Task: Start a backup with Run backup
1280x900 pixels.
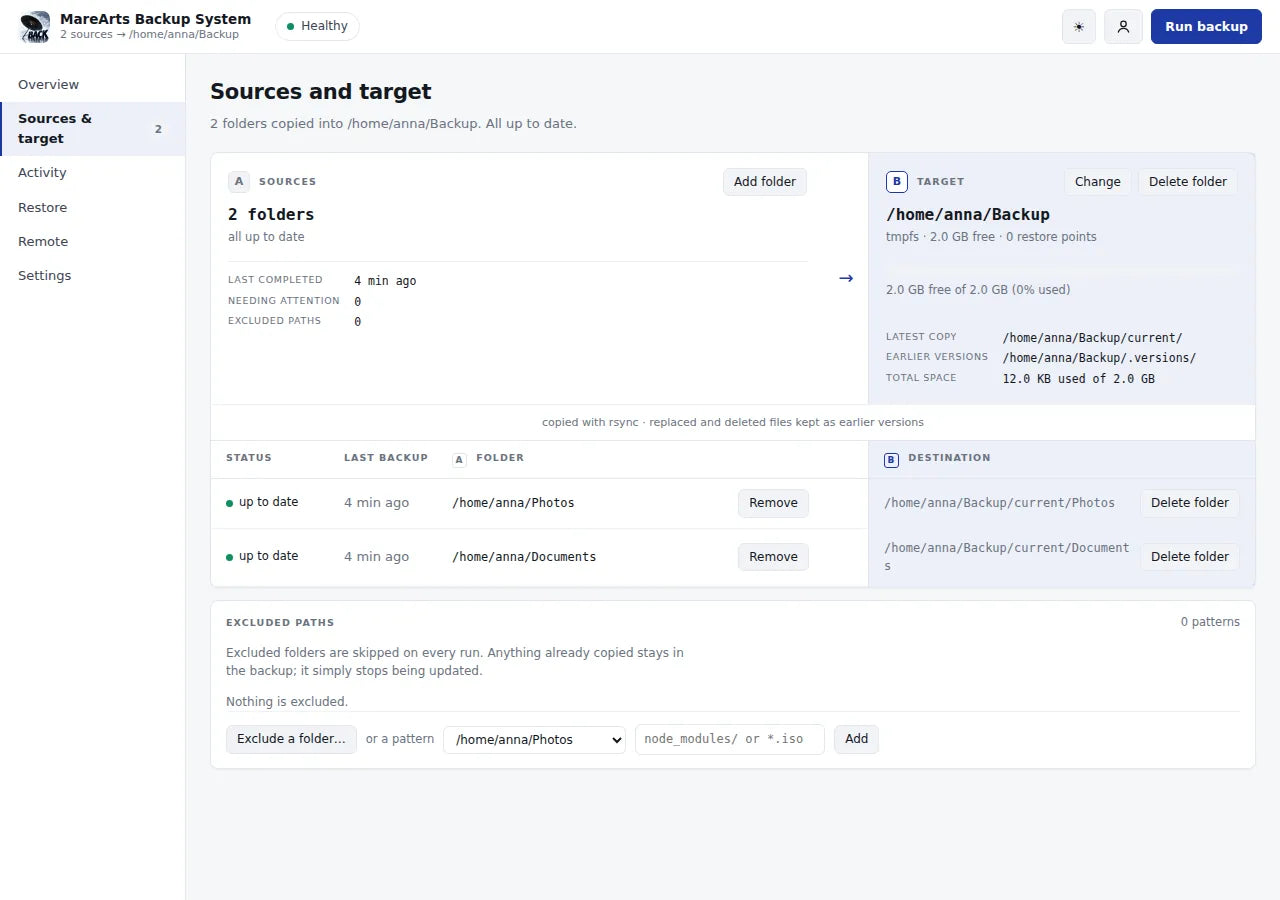Action: tap(1206, 27)
